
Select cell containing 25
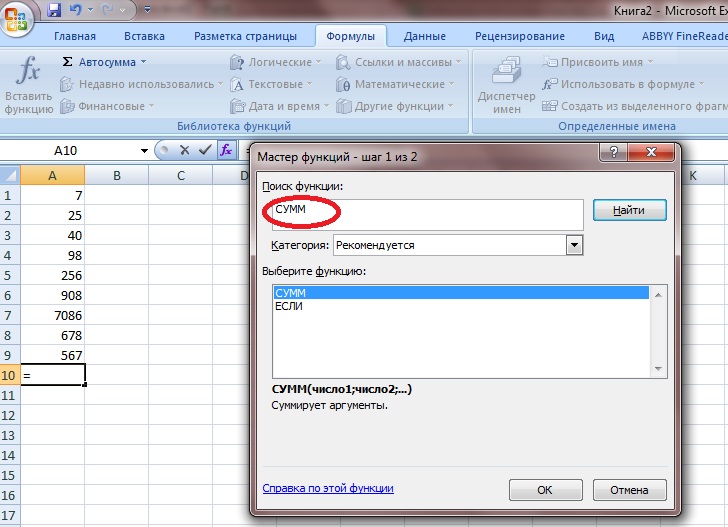click(52, 215)
